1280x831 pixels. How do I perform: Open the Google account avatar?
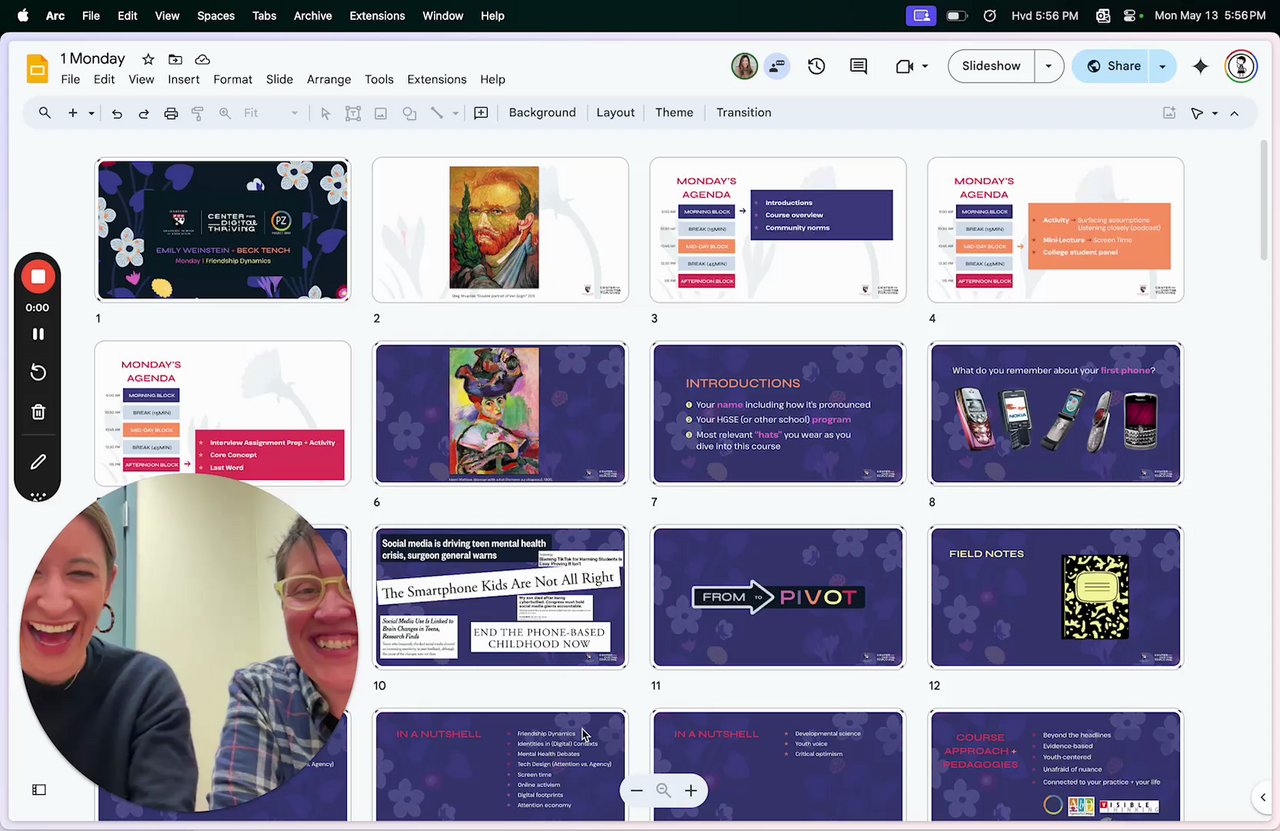coord(1241,66)
